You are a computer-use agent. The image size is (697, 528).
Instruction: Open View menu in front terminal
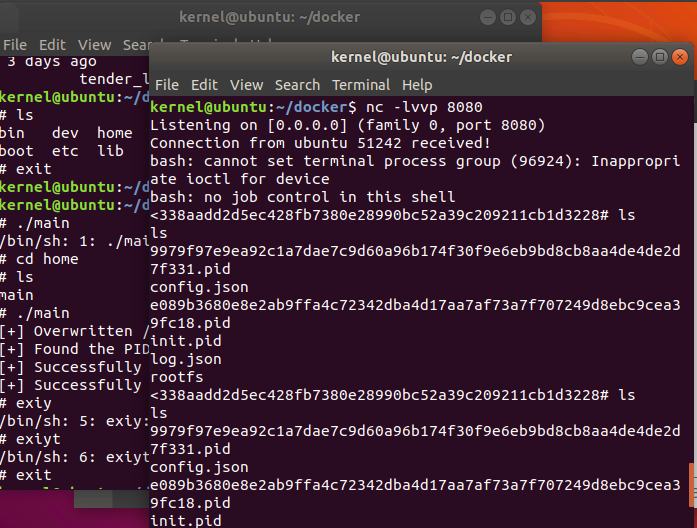246,85
